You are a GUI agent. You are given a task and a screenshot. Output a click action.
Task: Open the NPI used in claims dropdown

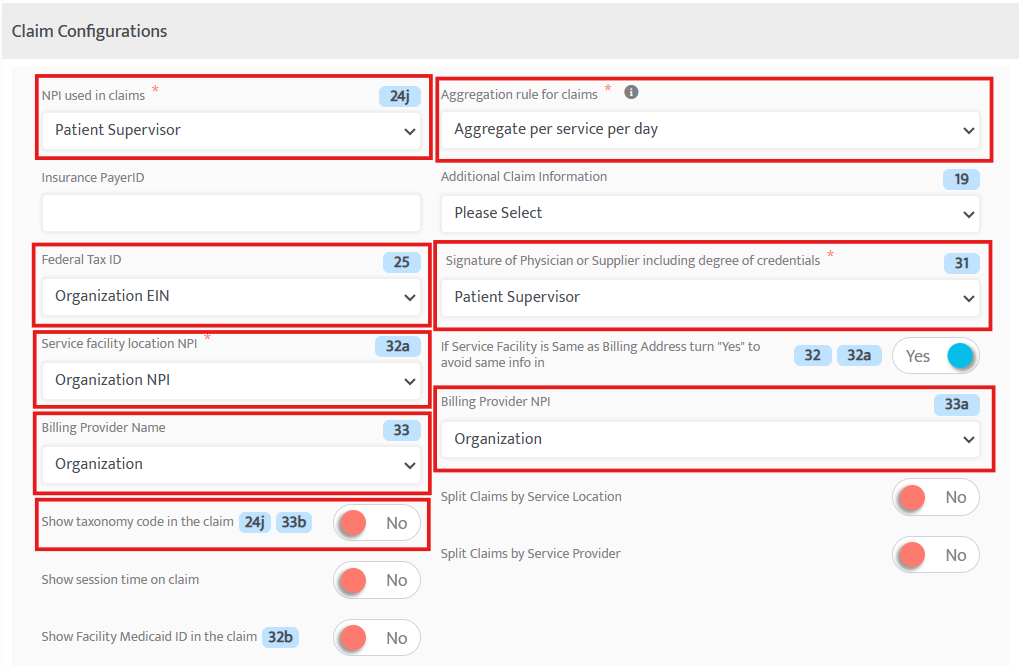[x=231, y=131]
